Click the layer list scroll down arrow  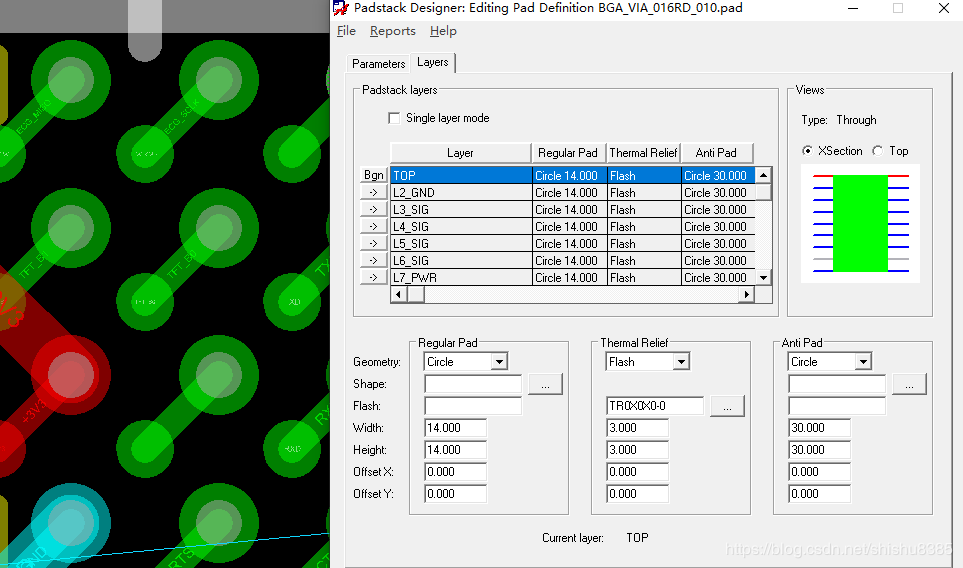tap(763, 278)
